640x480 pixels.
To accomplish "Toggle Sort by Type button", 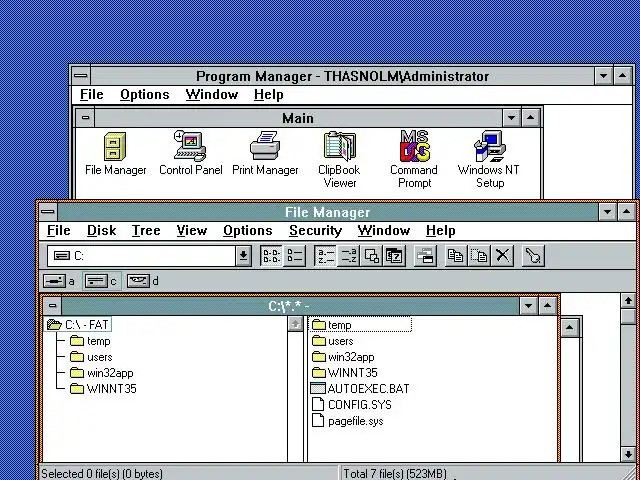I will pos(349,256).
